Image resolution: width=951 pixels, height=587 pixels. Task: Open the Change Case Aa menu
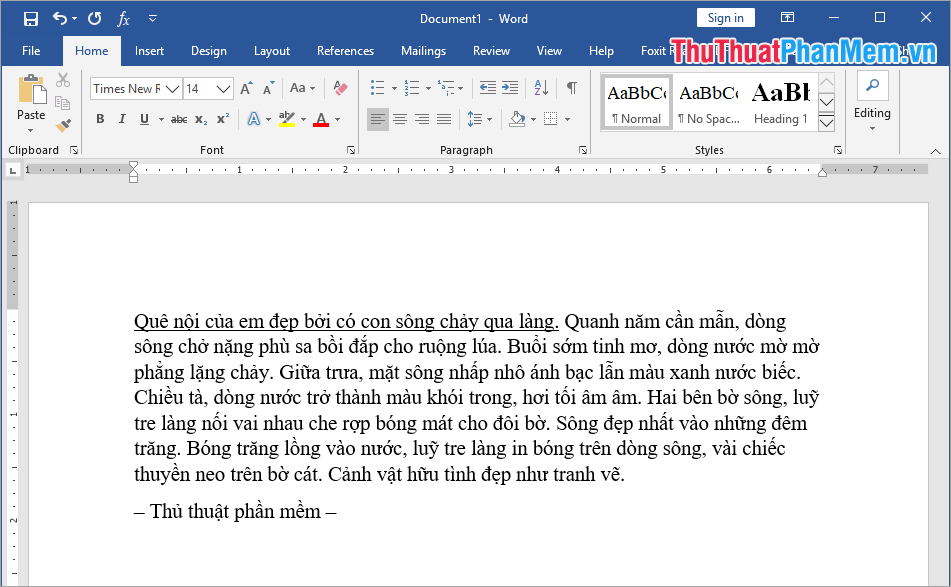pyautogui.click(x=303, y=88)
